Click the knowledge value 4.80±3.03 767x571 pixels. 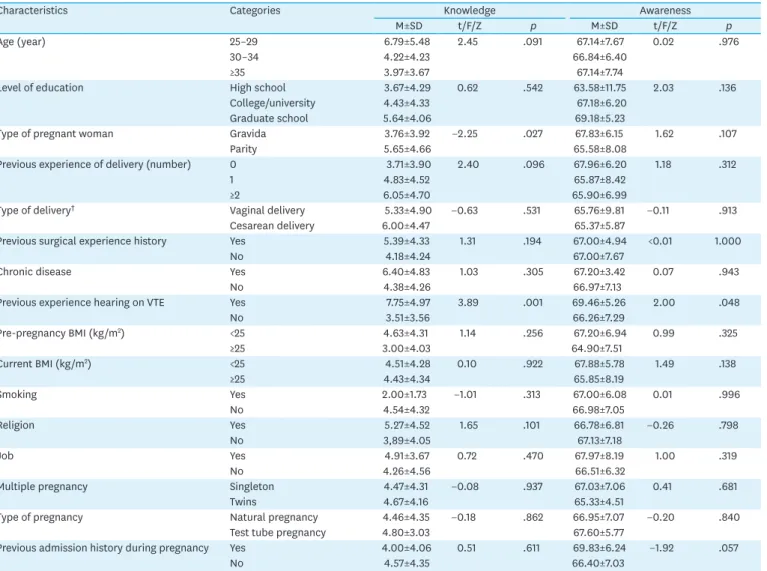(x=406, y=532)
